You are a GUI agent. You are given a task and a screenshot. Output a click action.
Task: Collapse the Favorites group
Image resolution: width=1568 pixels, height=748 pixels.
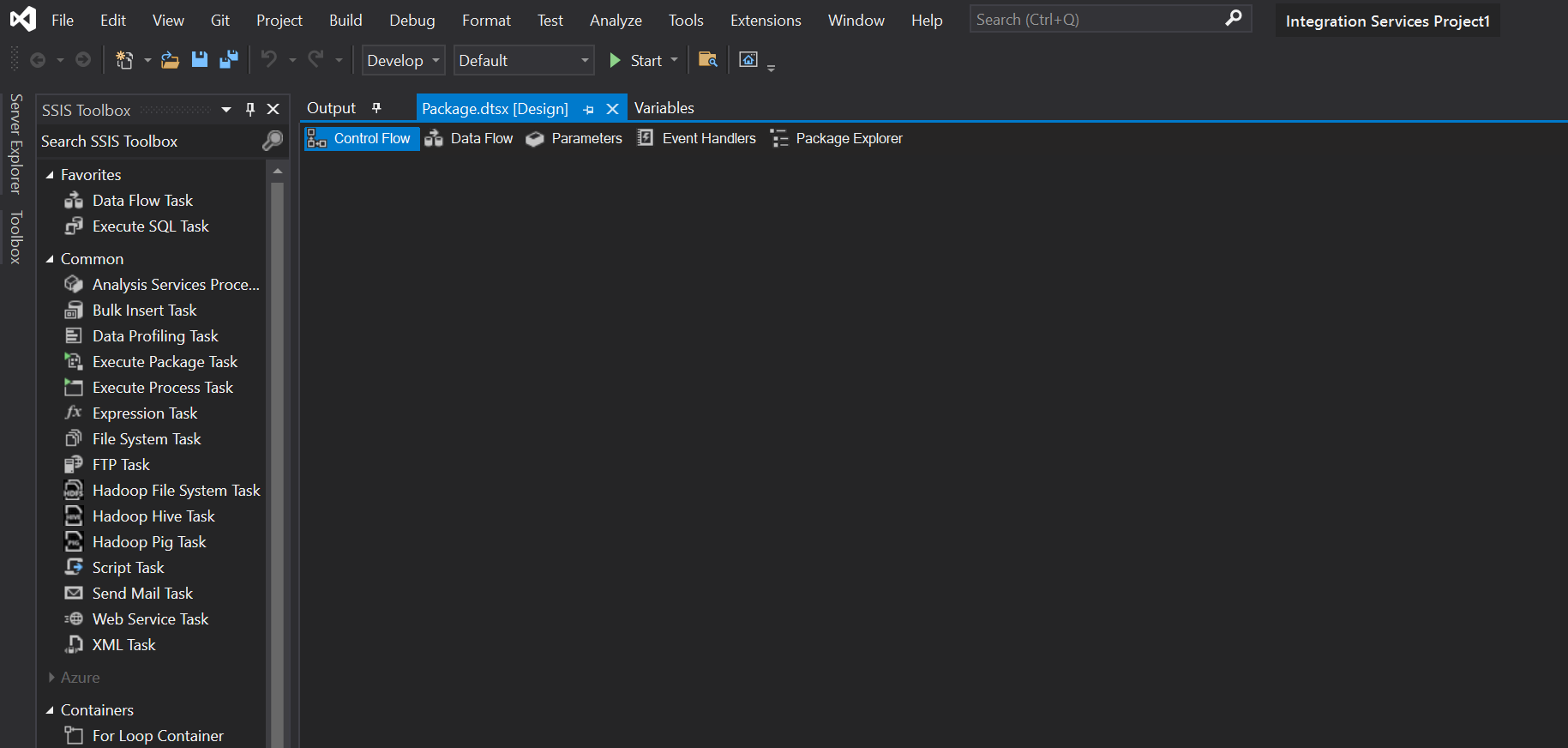tap(50, 175)
